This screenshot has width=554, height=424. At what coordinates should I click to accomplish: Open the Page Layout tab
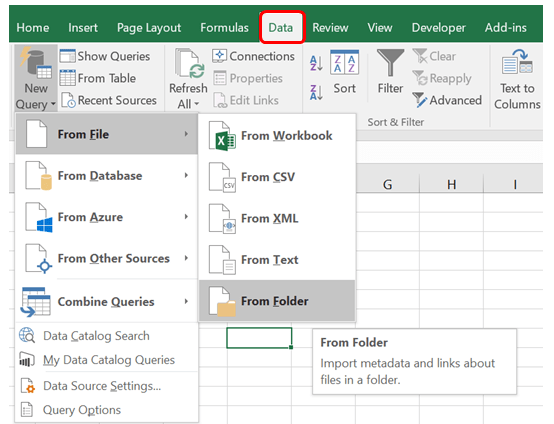(x=149, y=28)
